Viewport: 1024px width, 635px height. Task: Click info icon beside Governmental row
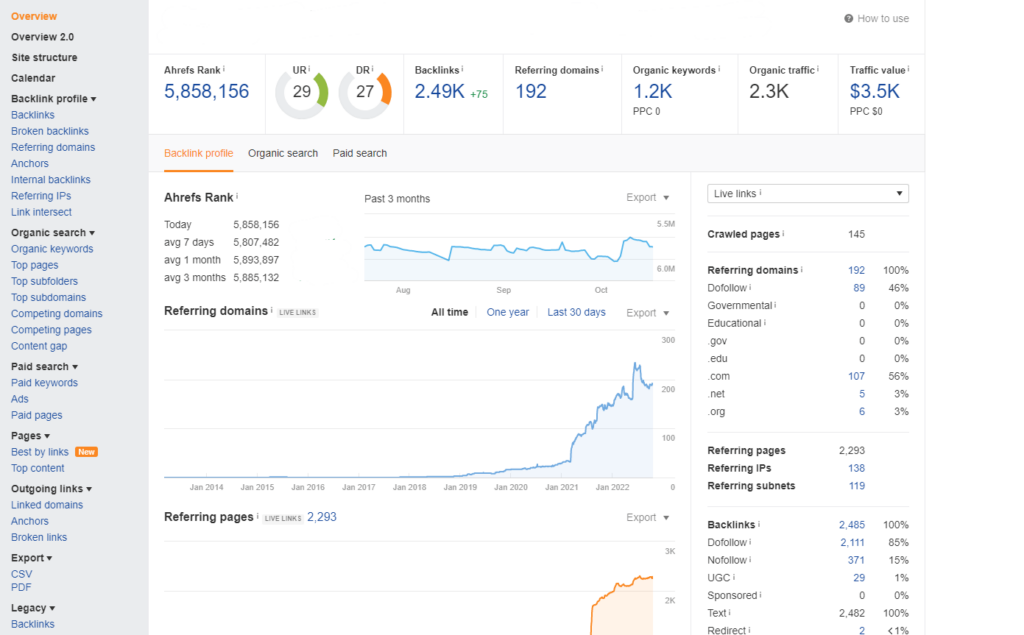775,304
